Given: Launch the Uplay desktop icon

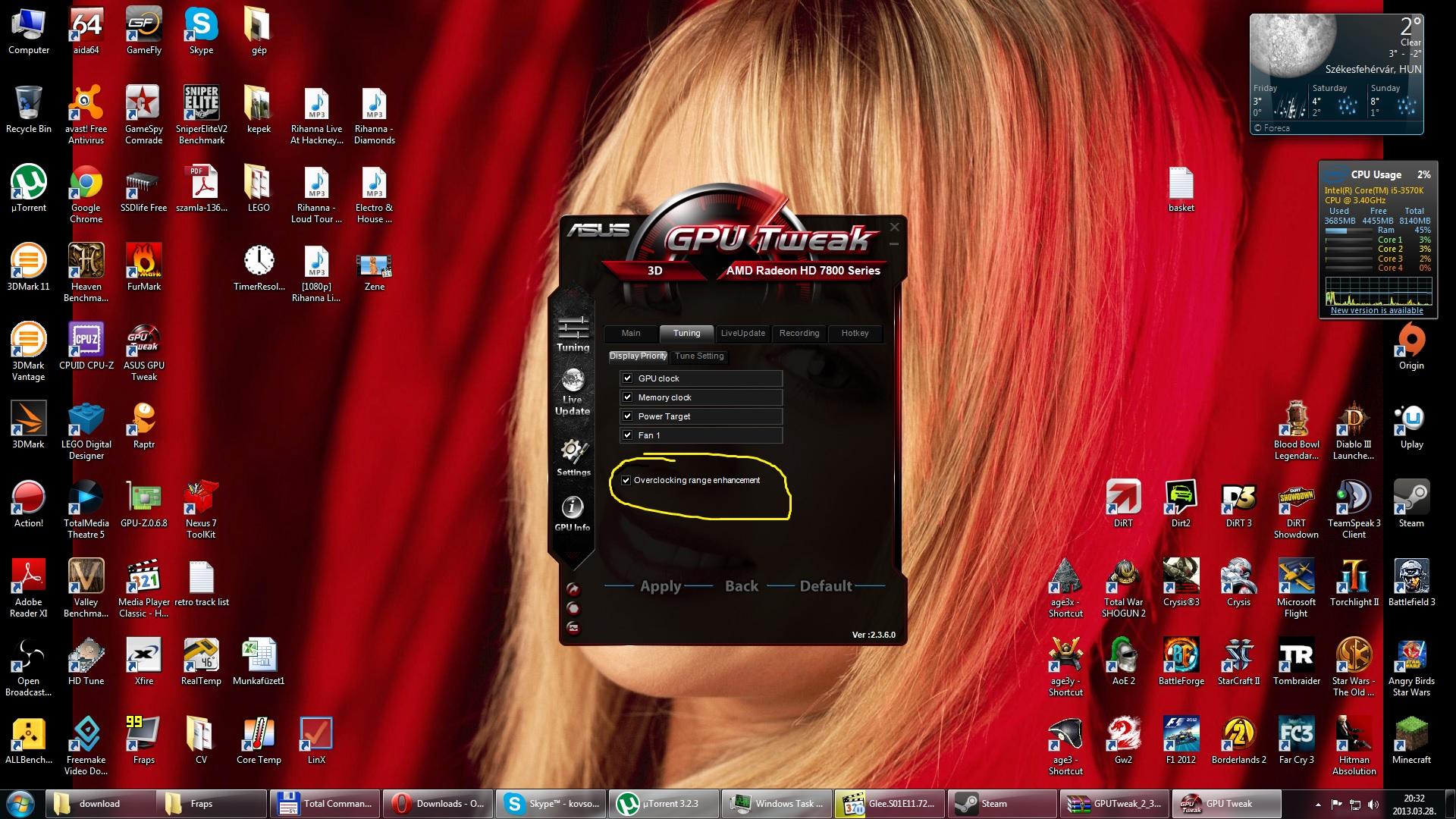Looking at the screenshot, I should (1411, 426).
